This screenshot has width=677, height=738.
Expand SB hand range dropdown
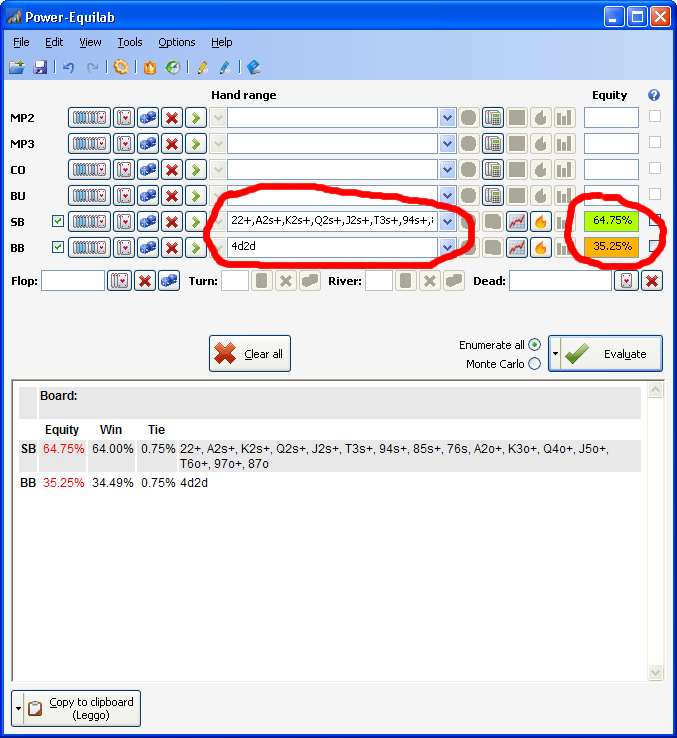(447, 221)
